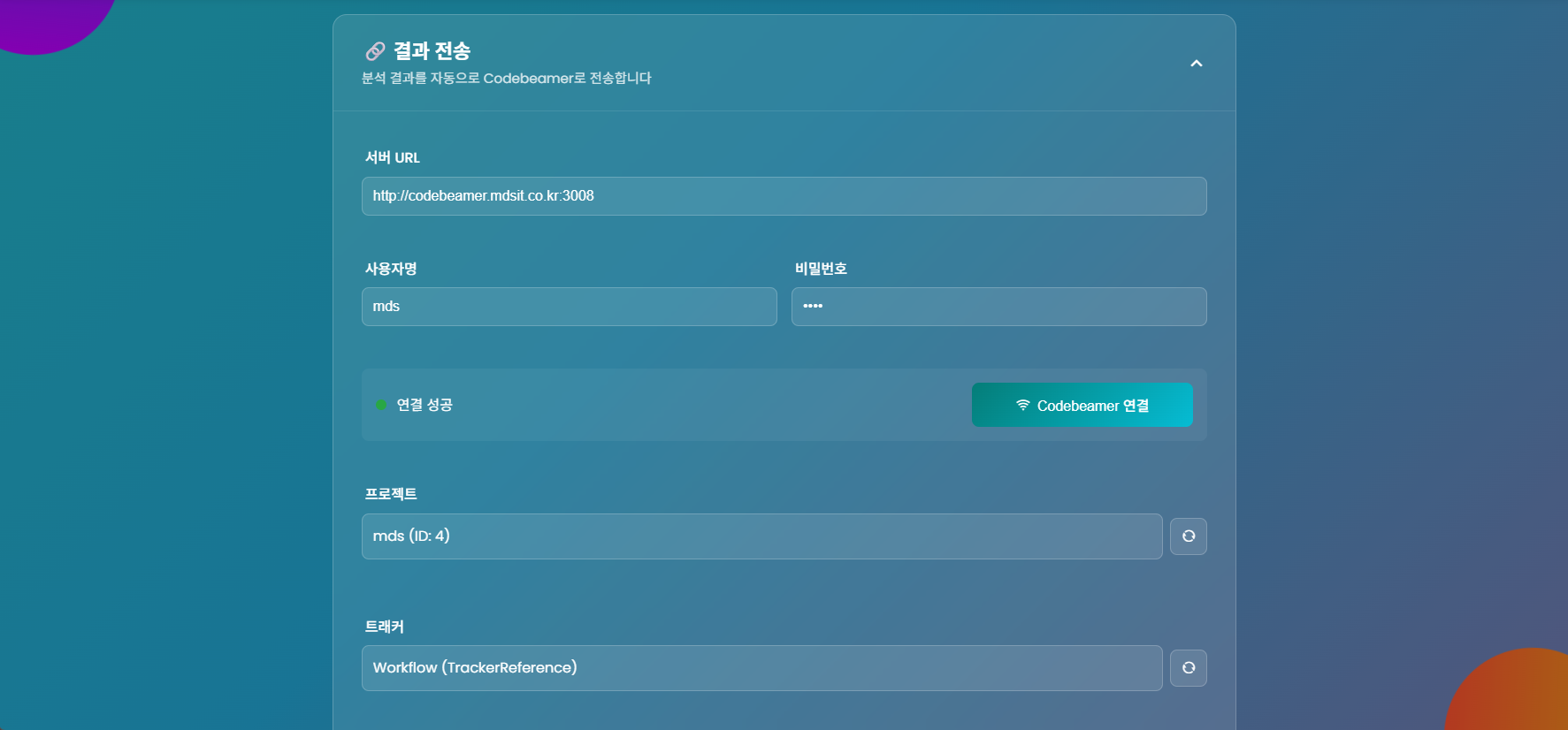Click the 서버 URL label
Image resolution: width=1568 pixels, height=730 pixels.
pos(393,157)
